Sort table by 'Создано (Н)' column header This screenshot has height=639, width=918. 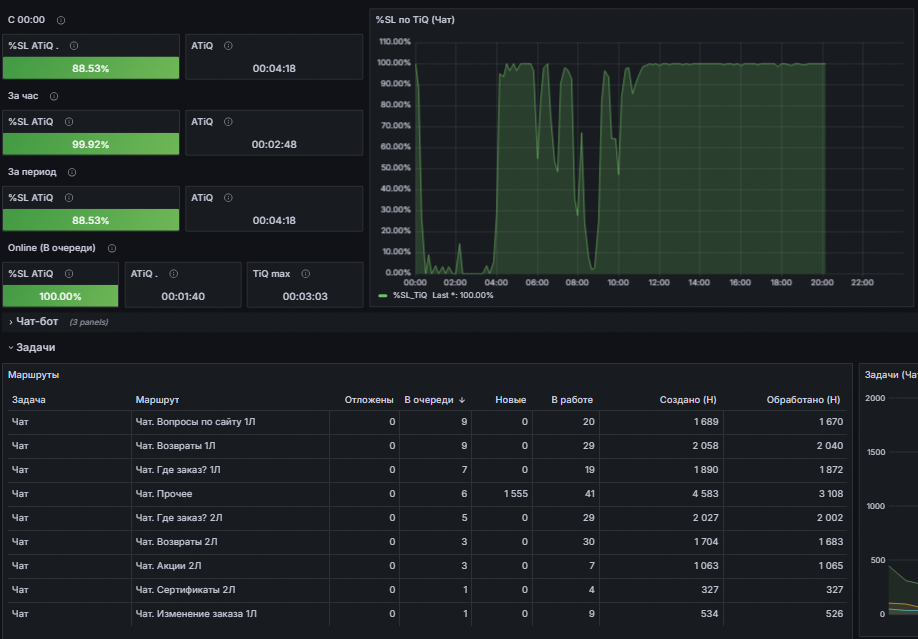(688, 399)
